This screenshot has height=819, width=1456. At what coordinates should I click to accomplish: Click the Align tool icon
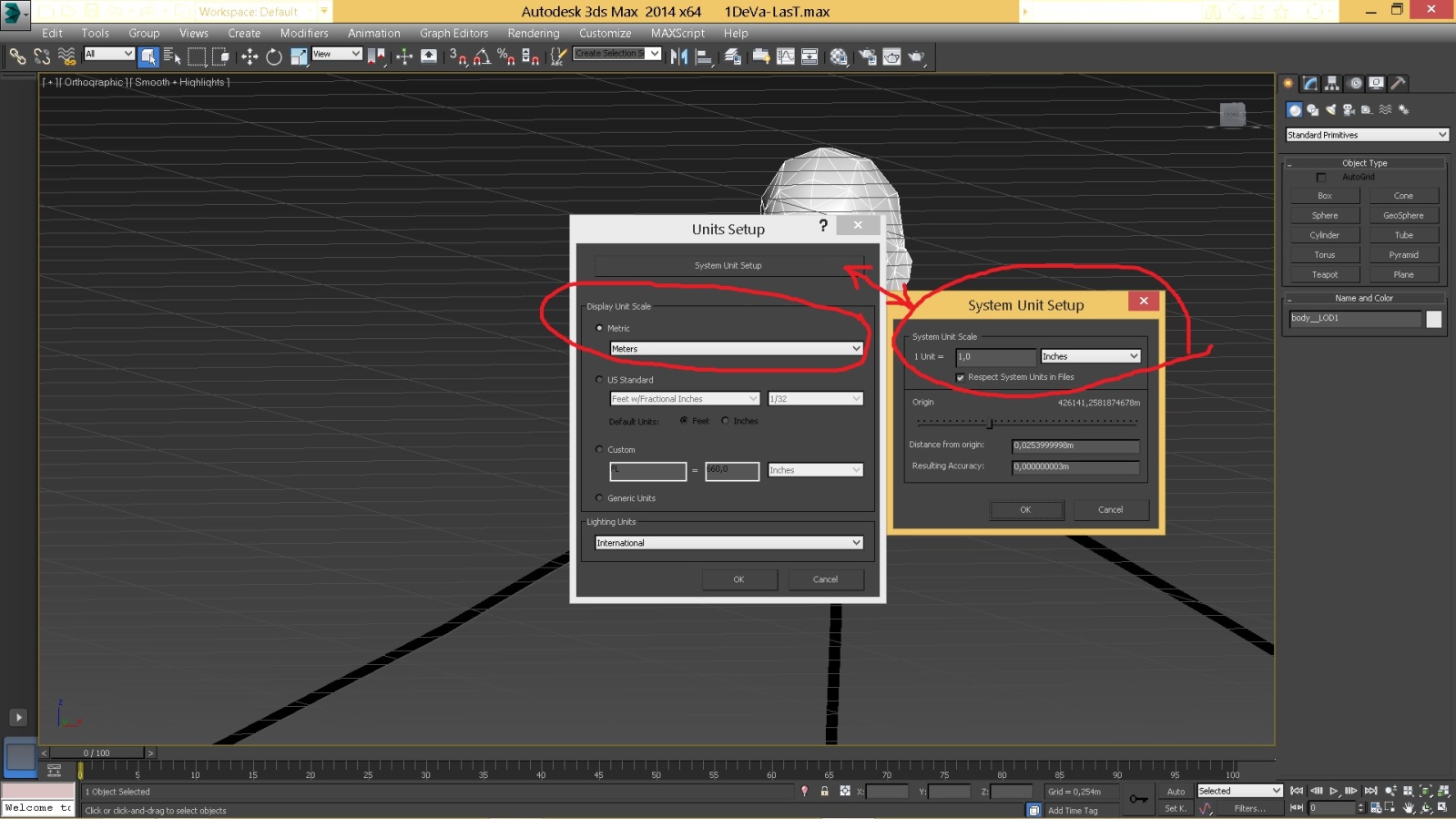tap(704, 56)
